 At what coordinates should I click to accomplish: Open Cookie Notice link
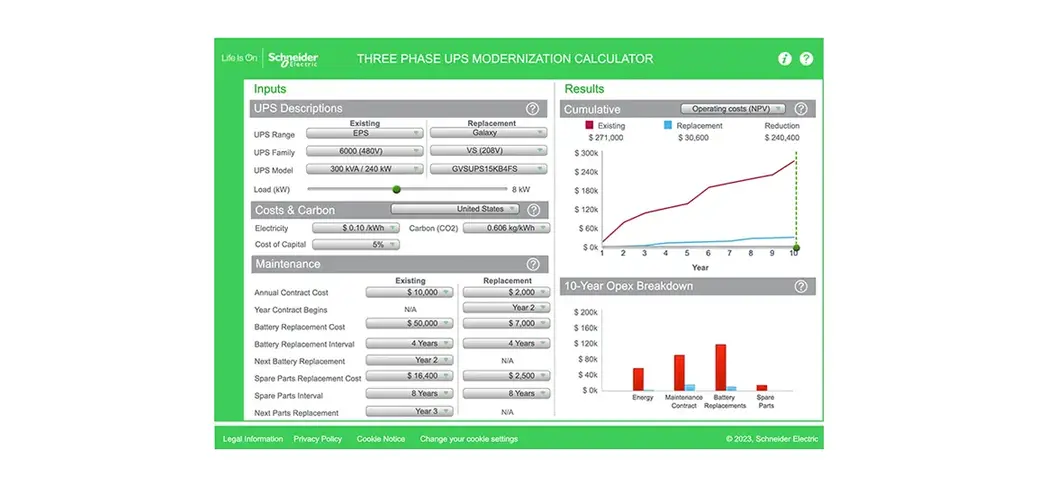(x=381, y=439)
